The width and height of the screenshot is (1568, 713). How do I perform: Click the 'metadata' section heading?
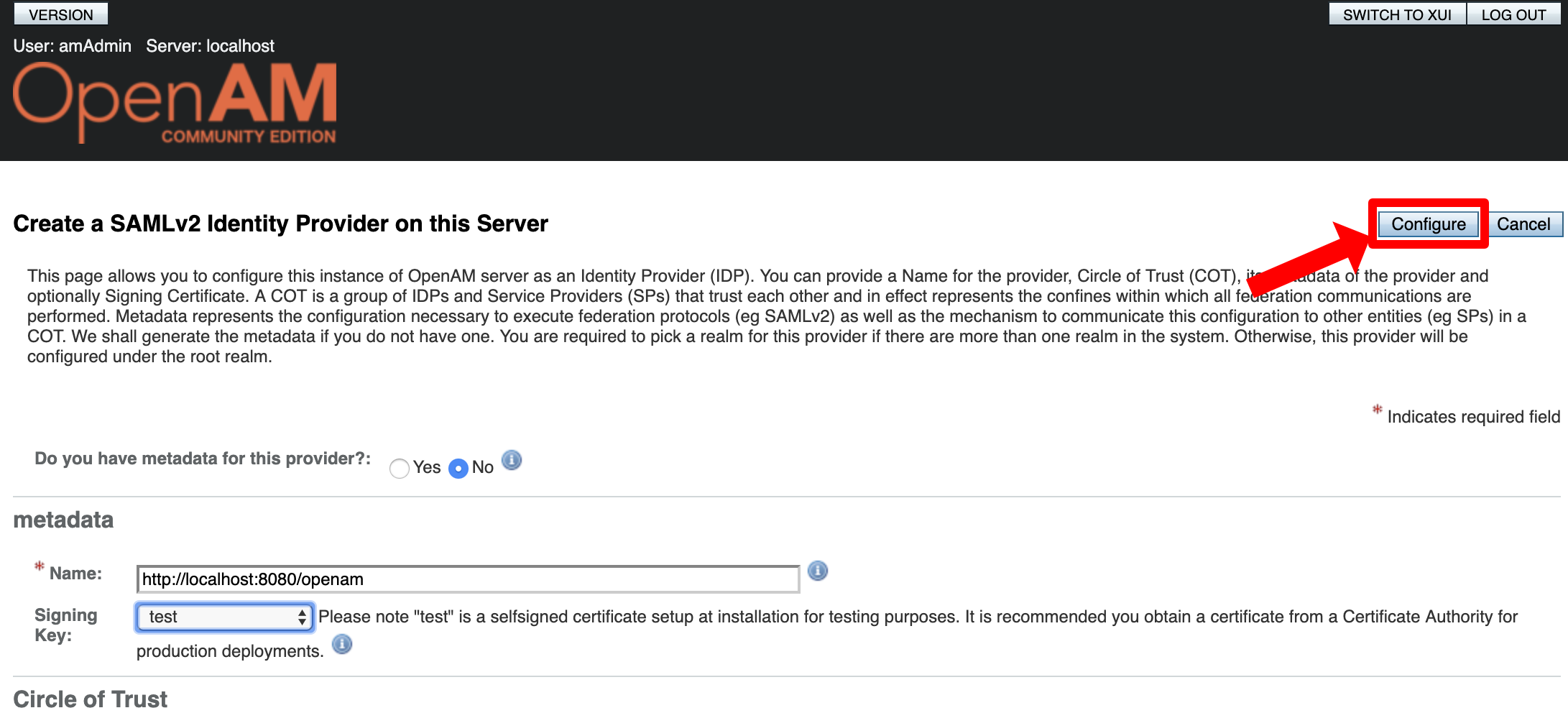[63, 520]
